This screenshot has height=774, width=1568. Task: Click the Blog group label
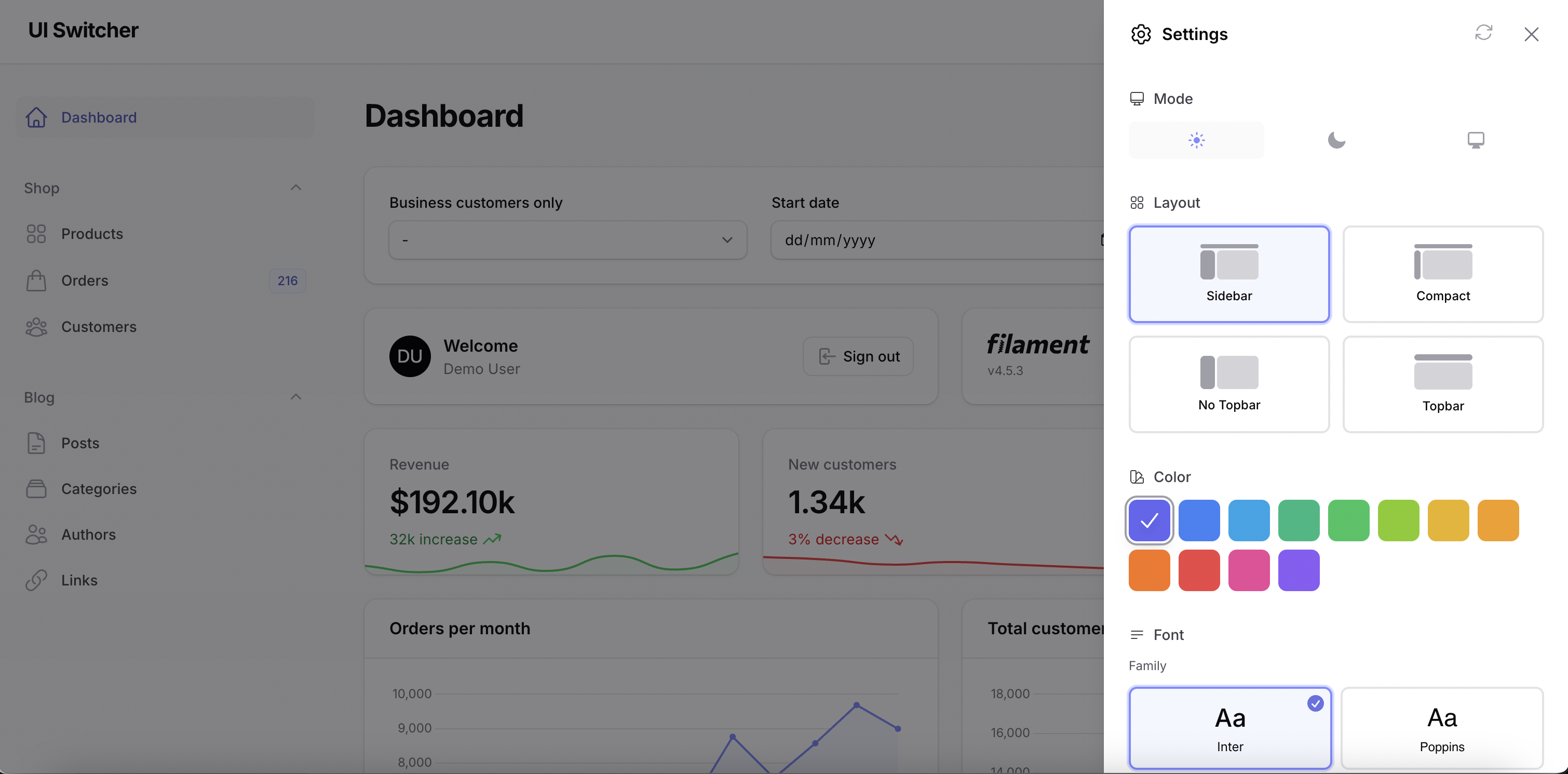39,398
